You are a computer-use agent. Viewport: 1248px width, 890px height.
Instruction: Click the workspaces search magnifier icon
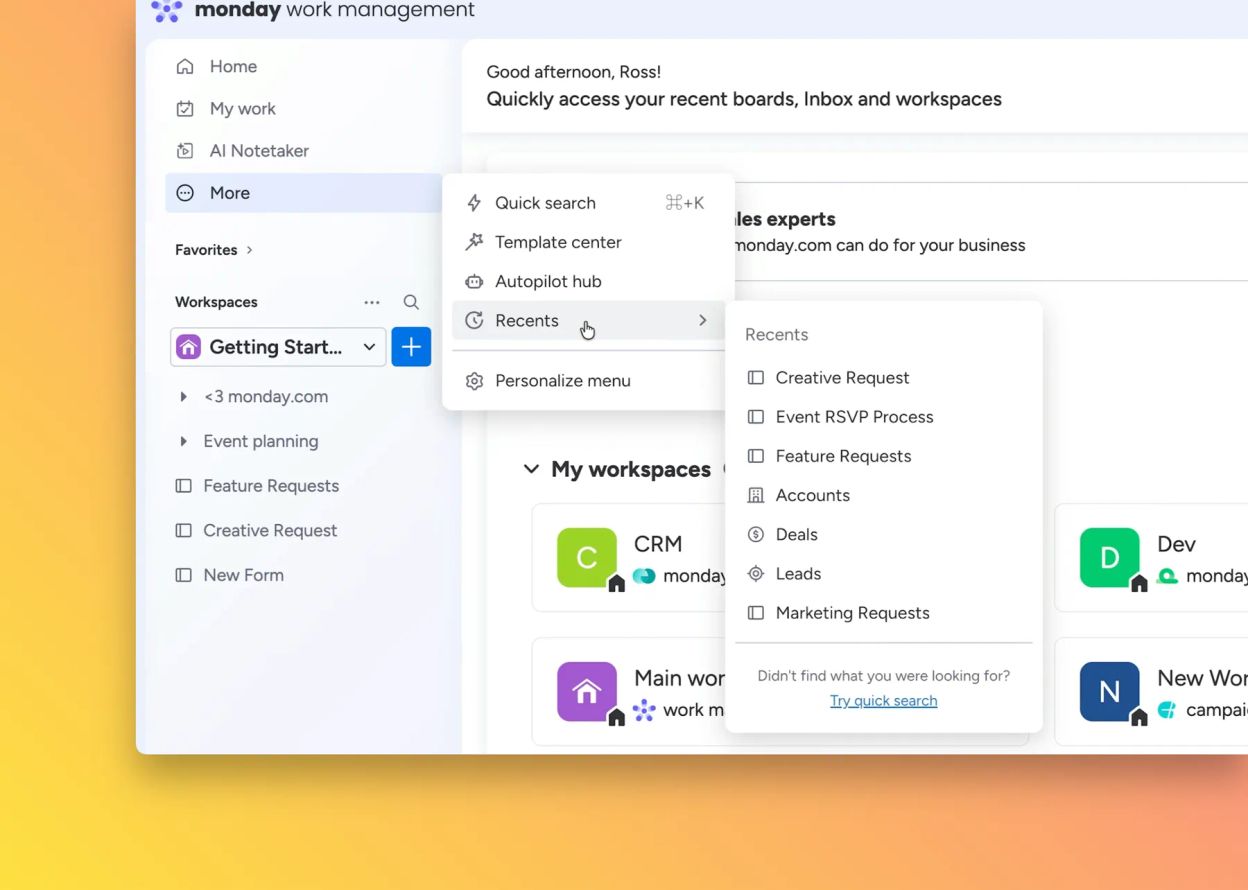click(411, 302)
